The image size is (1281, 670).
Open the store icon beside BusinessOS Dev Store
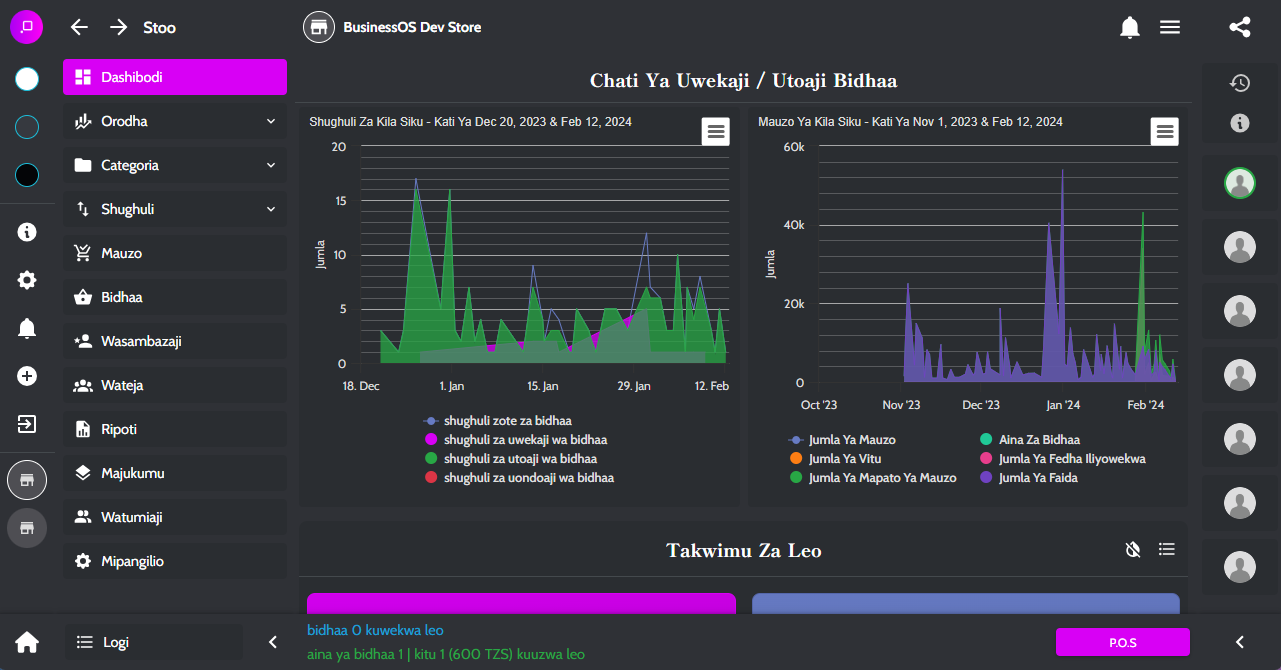click(318, 28)
